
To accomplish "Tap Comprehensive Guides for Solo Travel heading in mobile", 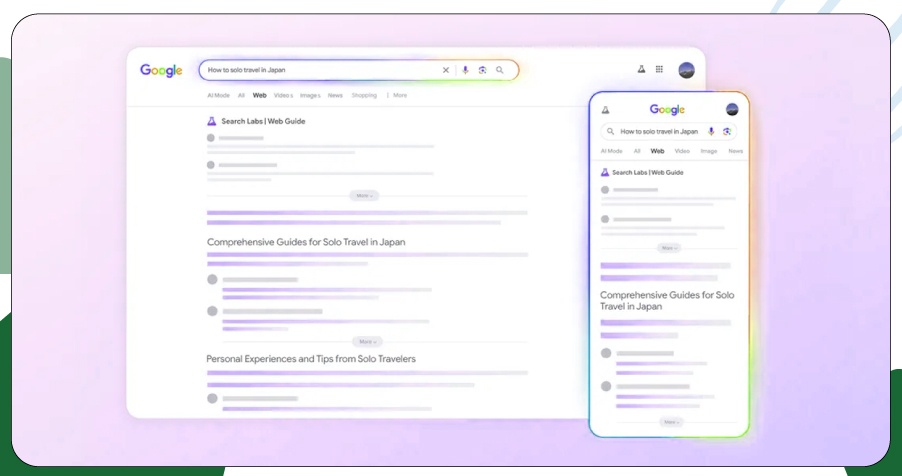I will (x=667, y=300).
